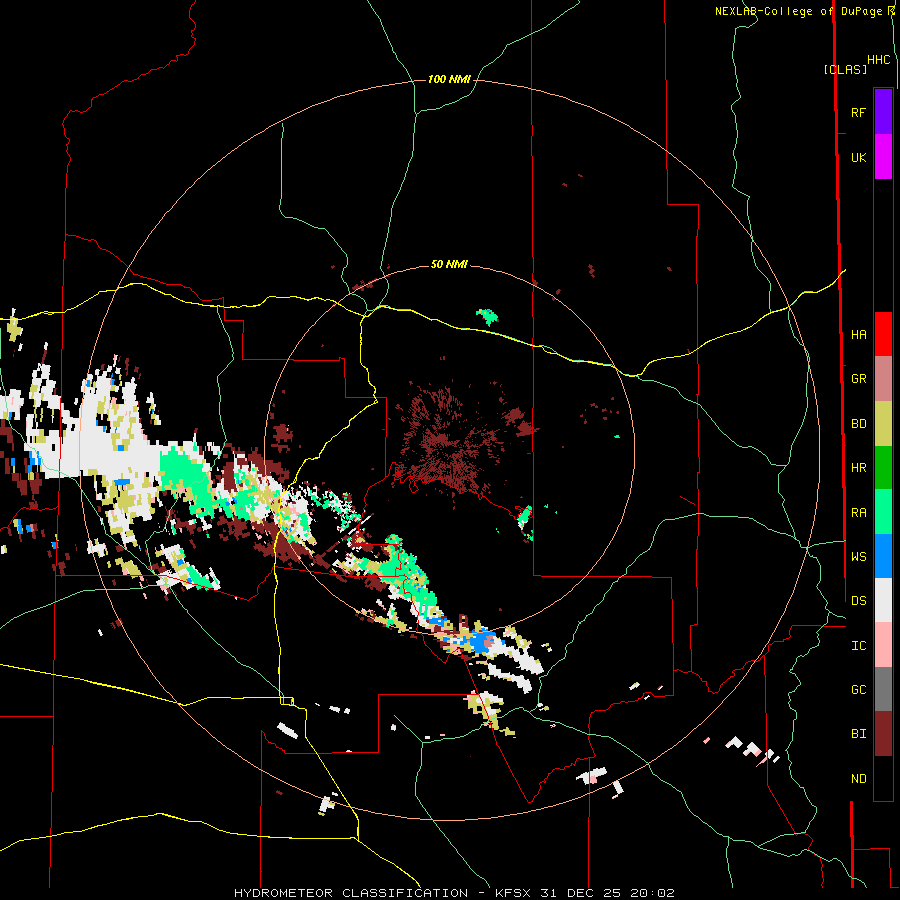Click the BI legend label
900x900 pixels.
(x=858, y=734)
